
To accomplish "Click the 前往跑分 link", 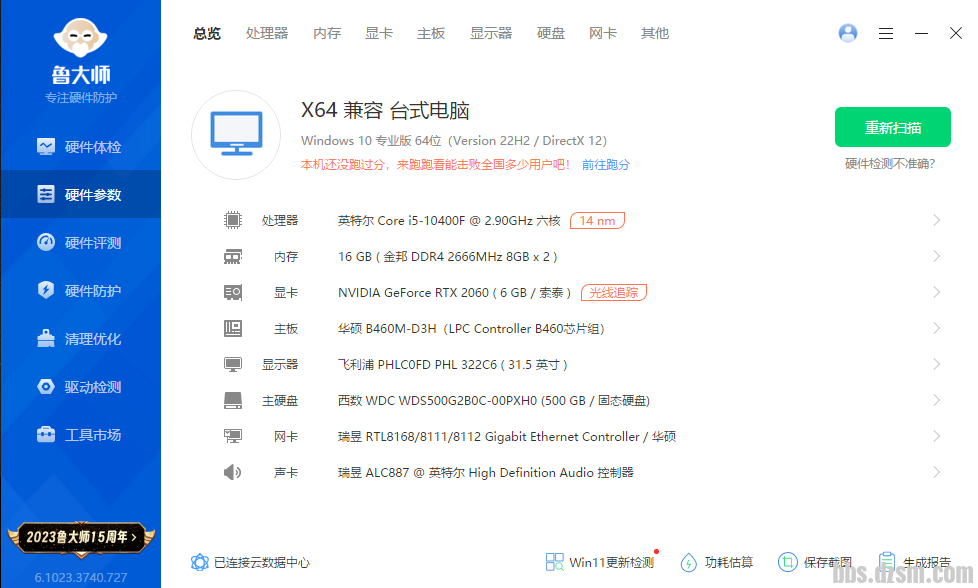I will click(x=606, y=164).
